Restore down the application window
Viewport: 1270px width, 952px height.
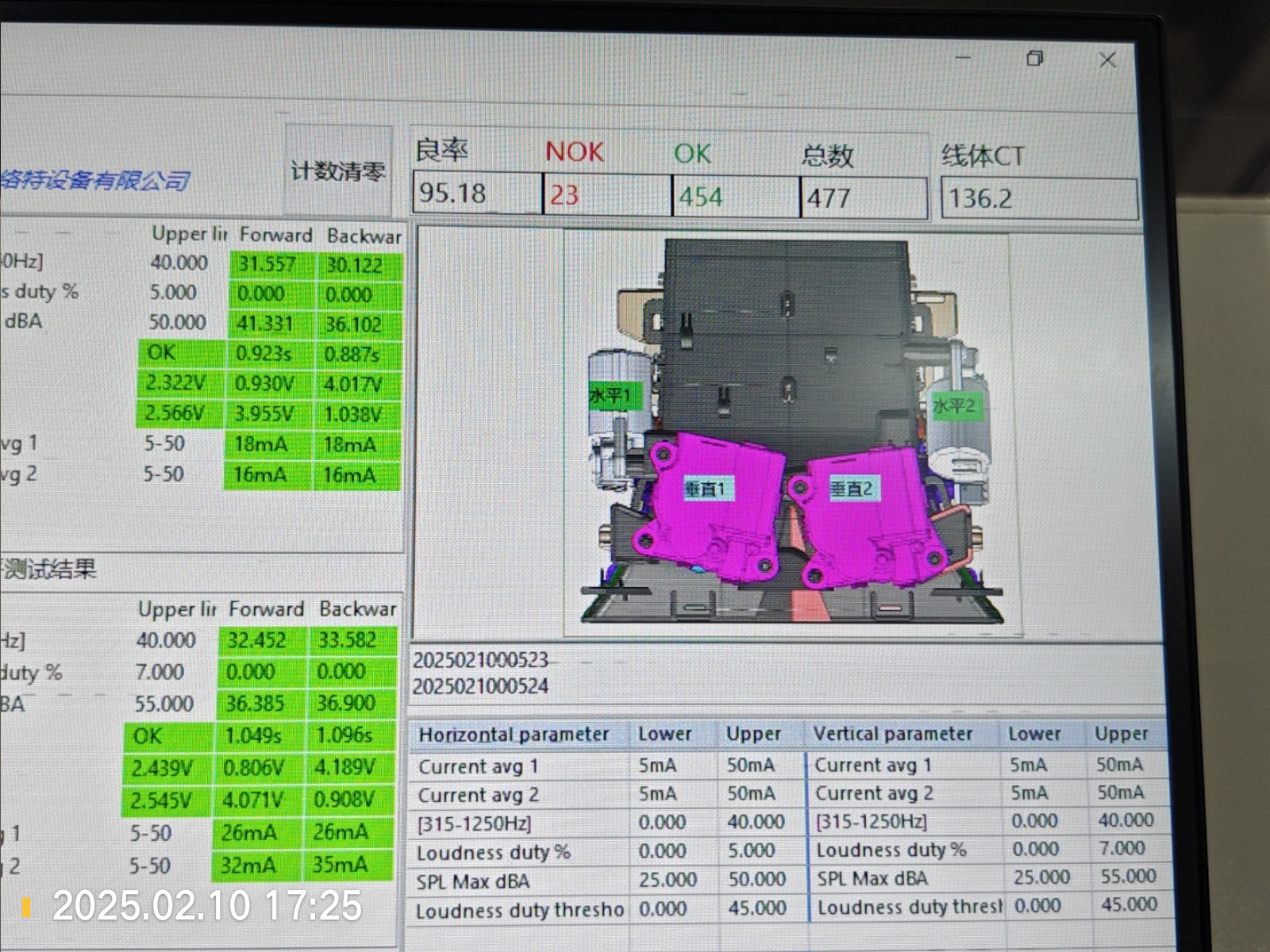[1034, 59]
